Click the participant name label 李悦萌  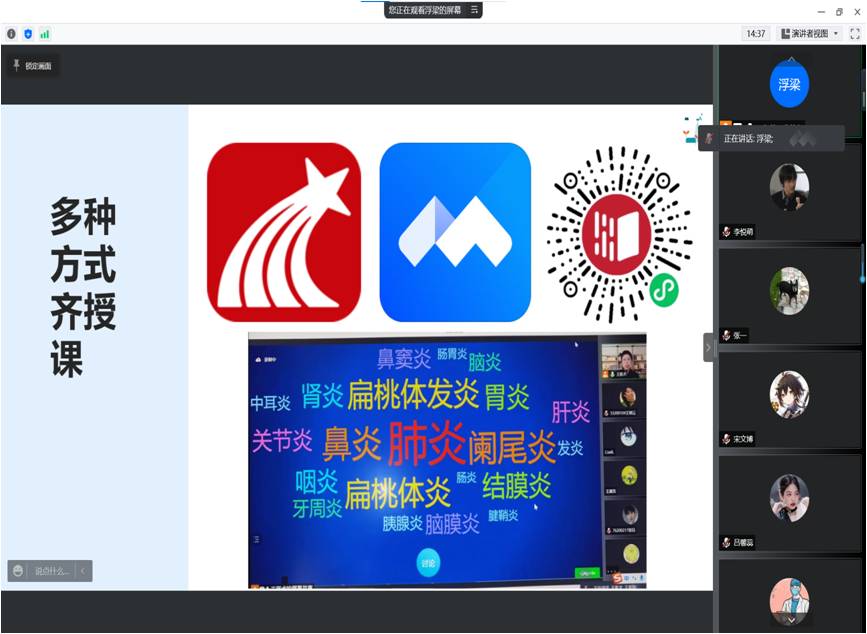(743, 232)
